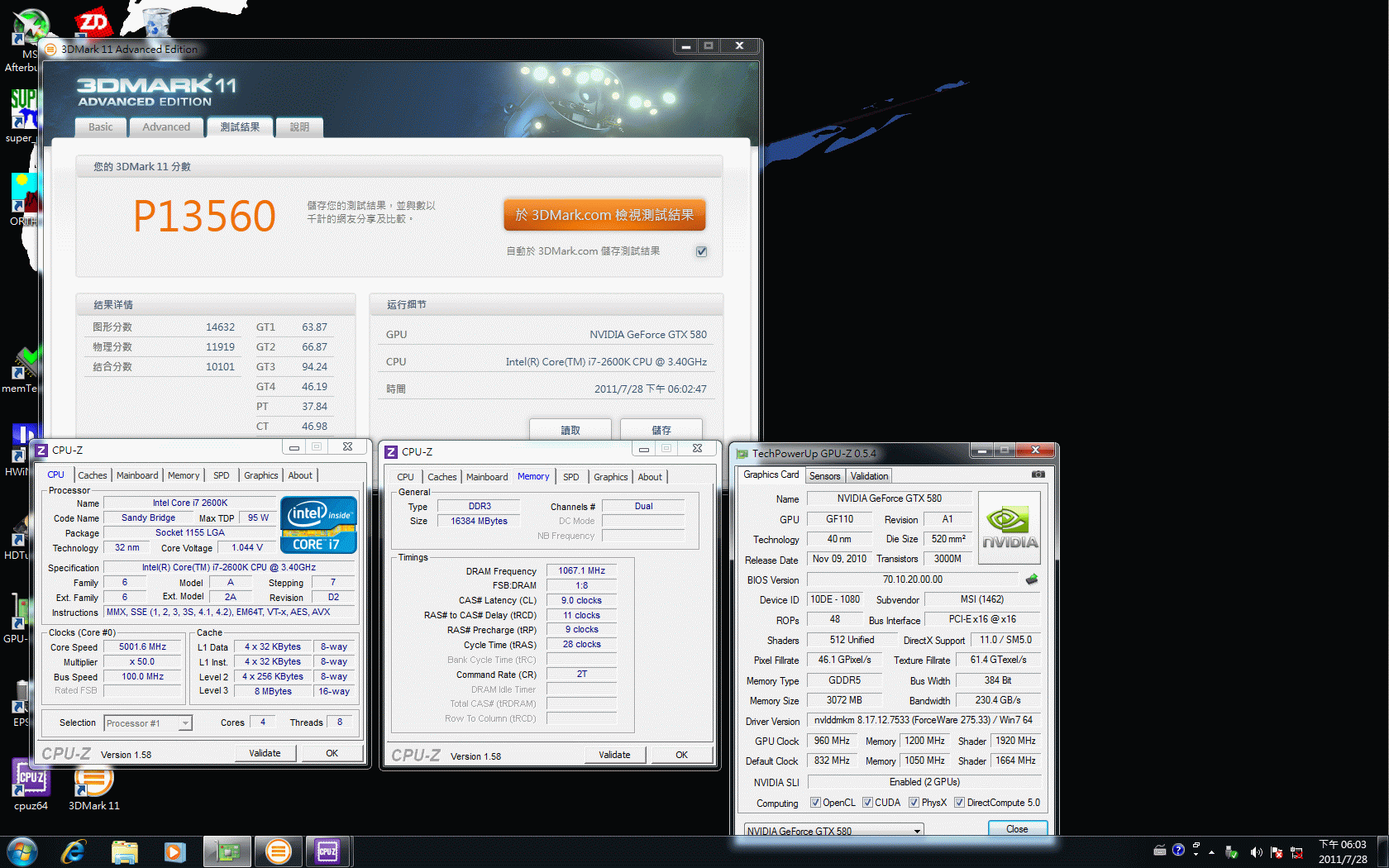Click the 儲存 save button in 3DMark
Screen dimensions: 1389x868
(661, 430)
